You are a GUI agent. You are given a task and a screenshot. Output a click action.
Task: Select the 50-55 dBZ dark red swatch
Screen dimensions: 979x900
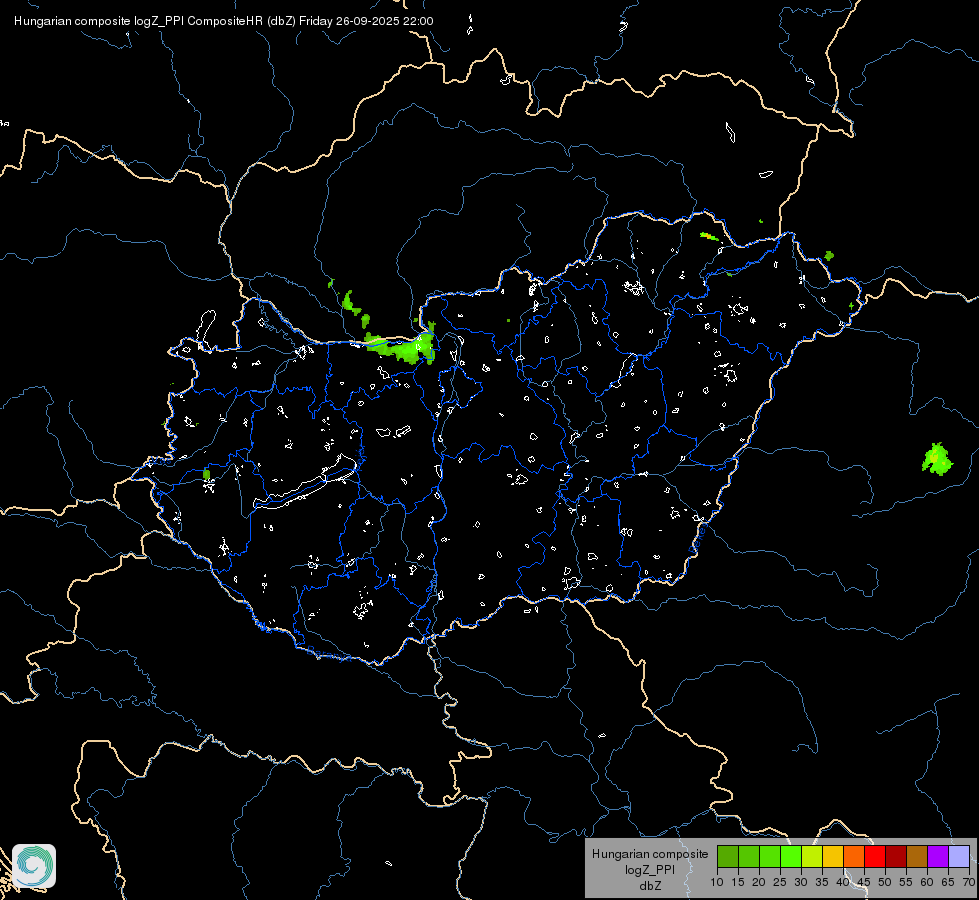point(895,856)
